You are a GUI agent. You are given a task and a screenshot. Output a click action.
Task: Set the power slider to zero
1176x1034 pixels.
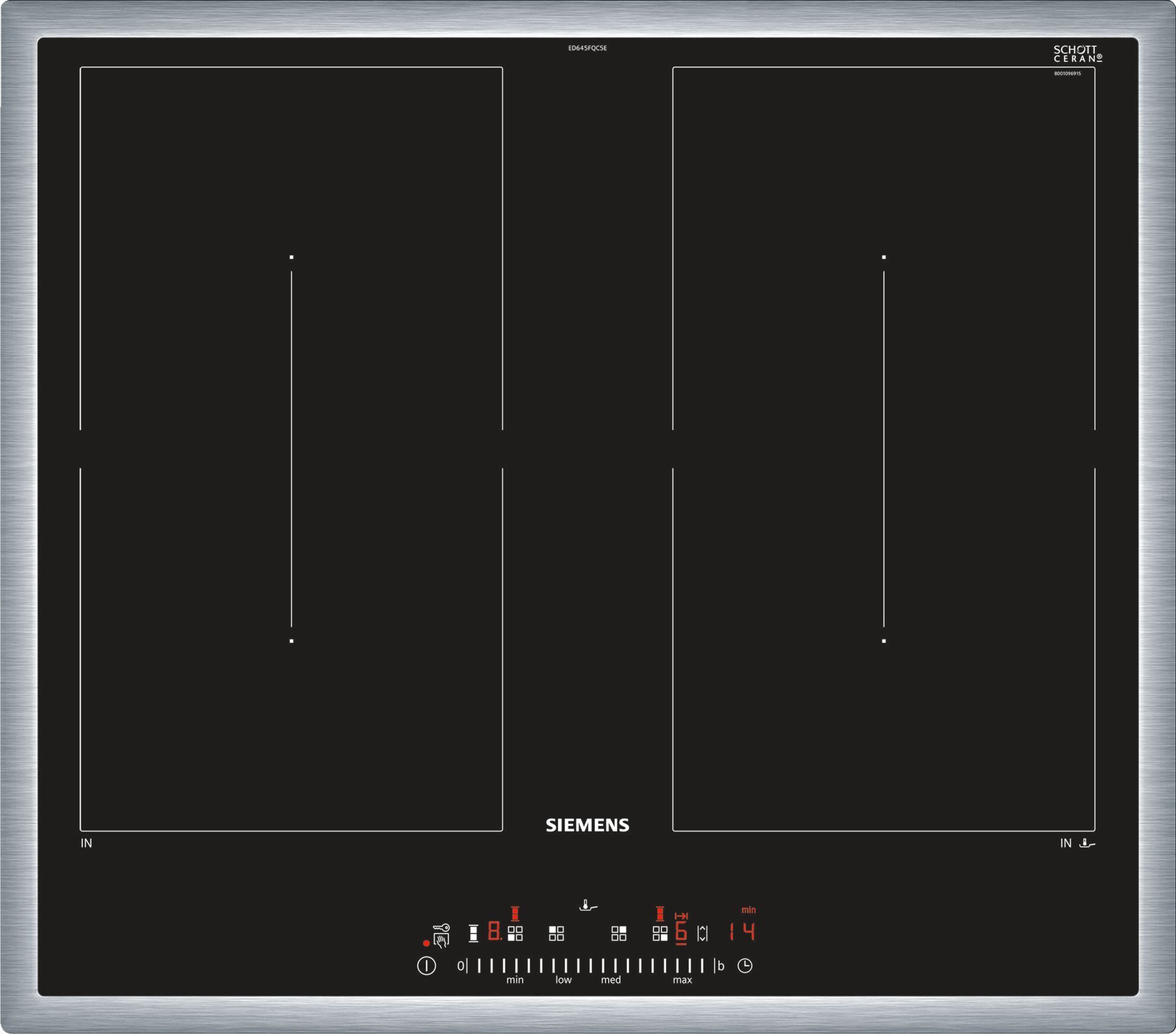pos(461,966)
